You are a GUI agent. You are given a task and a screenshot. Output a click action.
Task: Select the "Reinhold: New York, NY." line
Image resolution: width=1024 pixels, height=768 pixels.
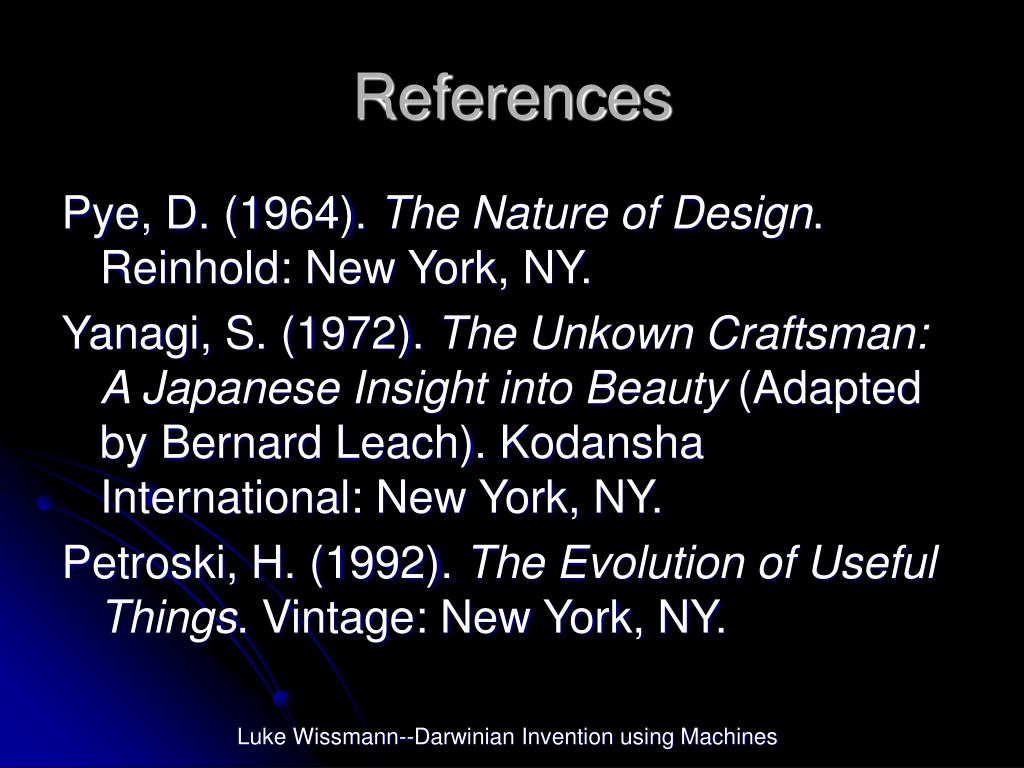pyautogui.click(x=346, y=268)
